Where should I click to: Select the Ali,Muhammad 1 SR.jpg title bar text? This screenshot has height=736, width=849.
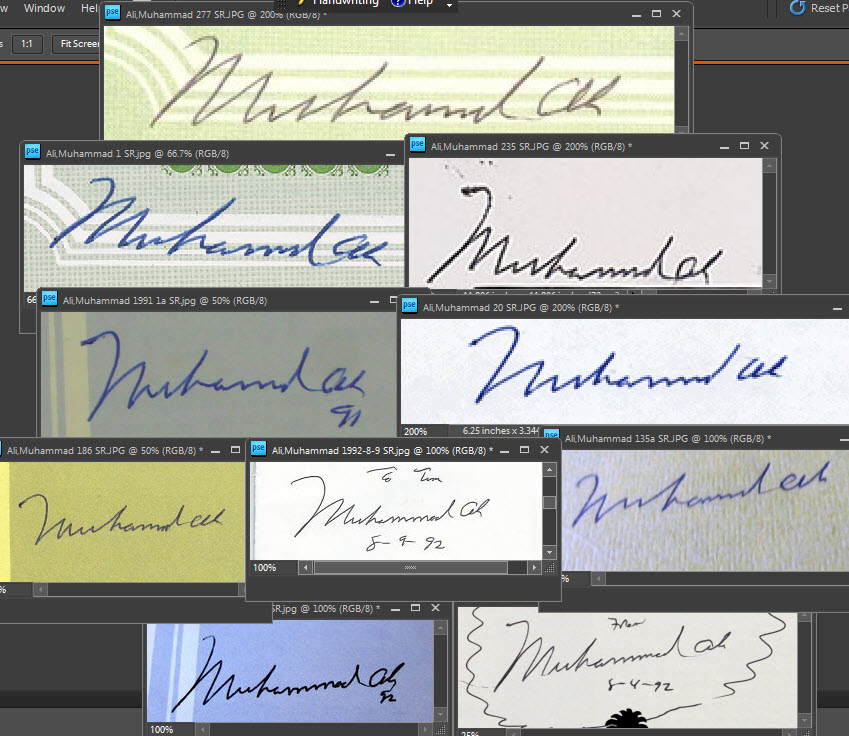[137, 154]
